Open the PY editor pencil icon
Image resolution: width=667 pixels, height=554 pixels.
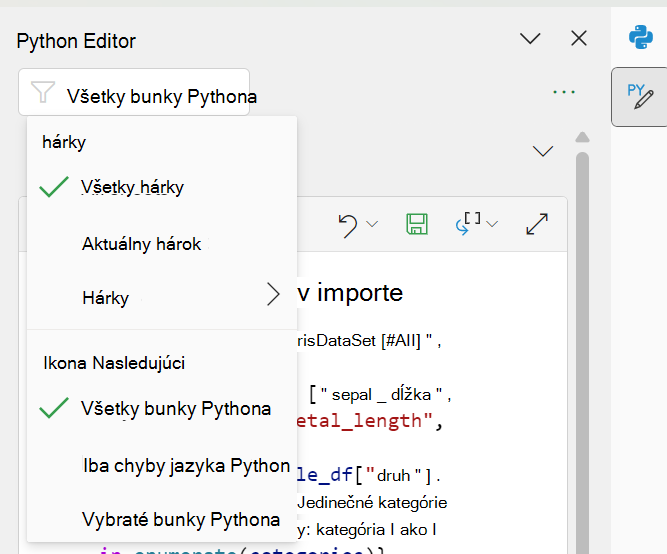click(x=640, y=97)
